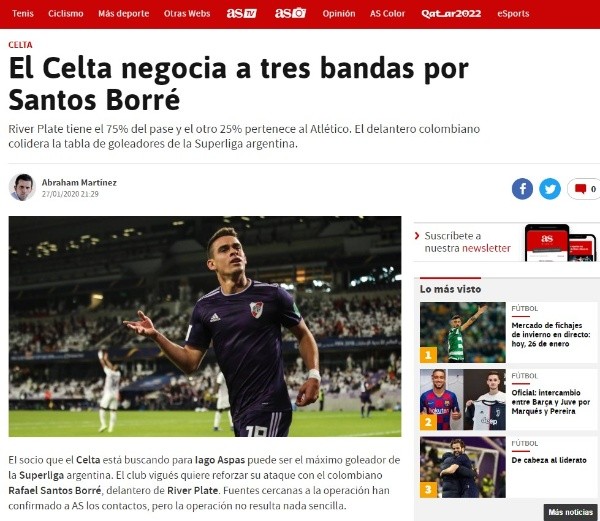Image resolution: width=600 pixels, height=521 pixels.
Task: Share article via Twitter bird icon
Action: tap(550, 189)
